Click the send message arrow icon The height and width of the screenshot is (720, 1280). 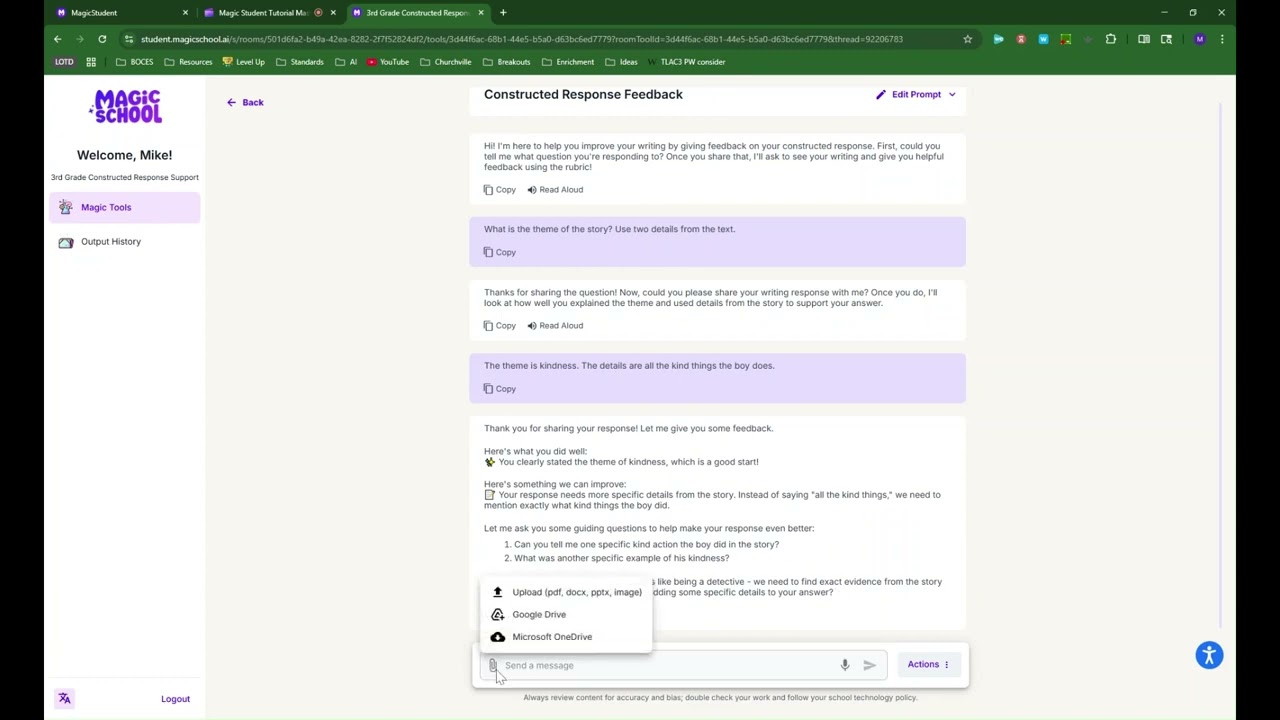click(869, 665)
